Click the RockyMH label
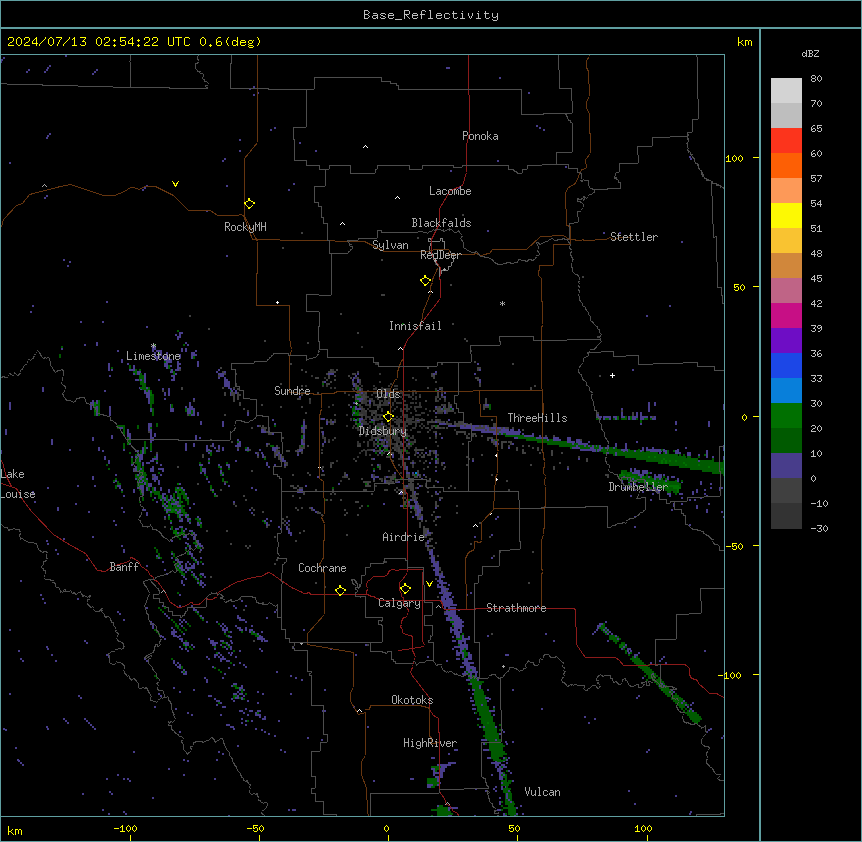 245,227
